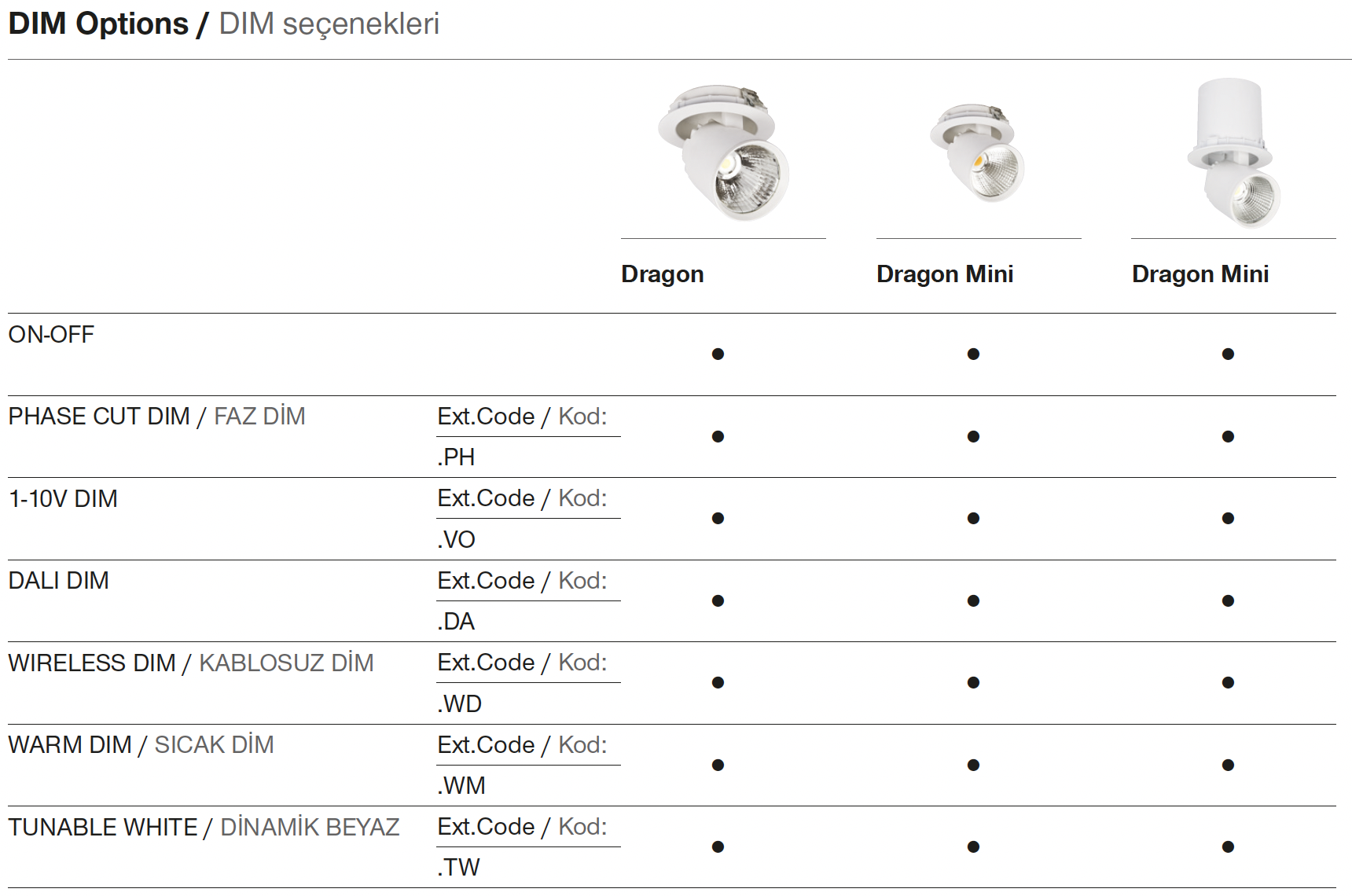This screenshot has height=896, width=1352.
Task: Click the 'PHASE CUT DIM' row label
Action: click(x=99, y=417)
